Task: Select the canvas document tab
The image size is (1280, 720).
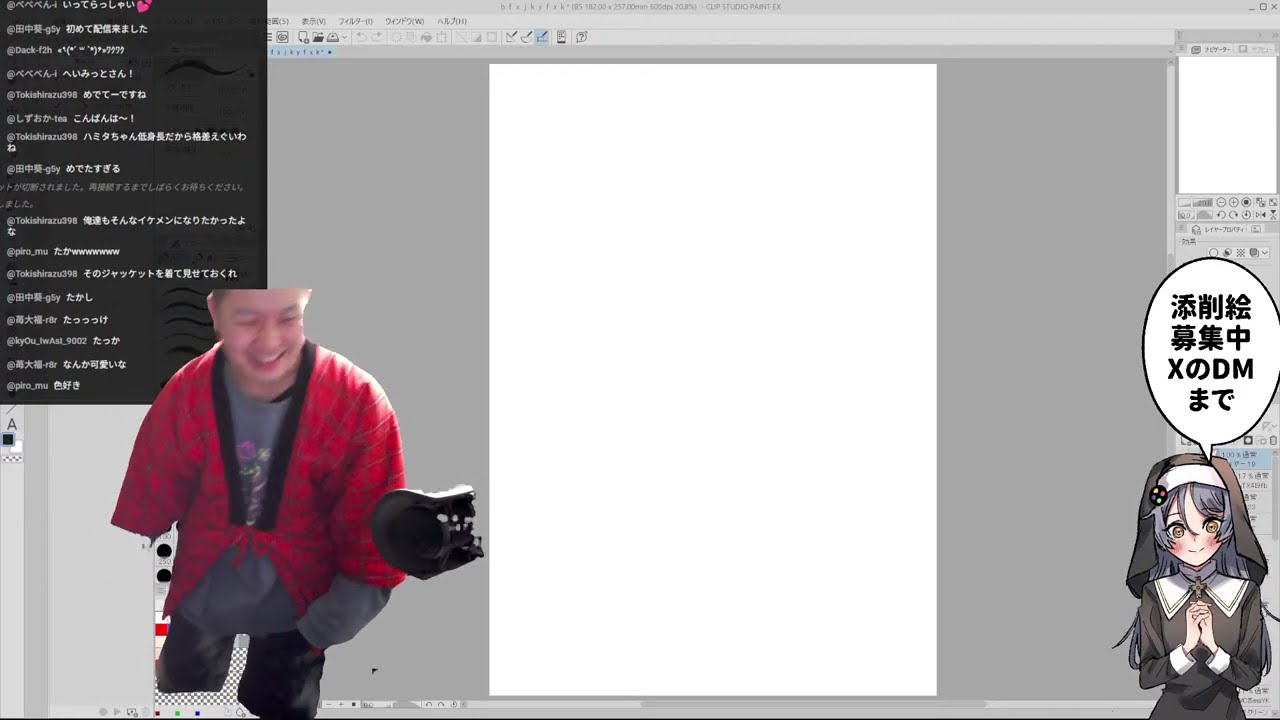Action: click(301, 52)
